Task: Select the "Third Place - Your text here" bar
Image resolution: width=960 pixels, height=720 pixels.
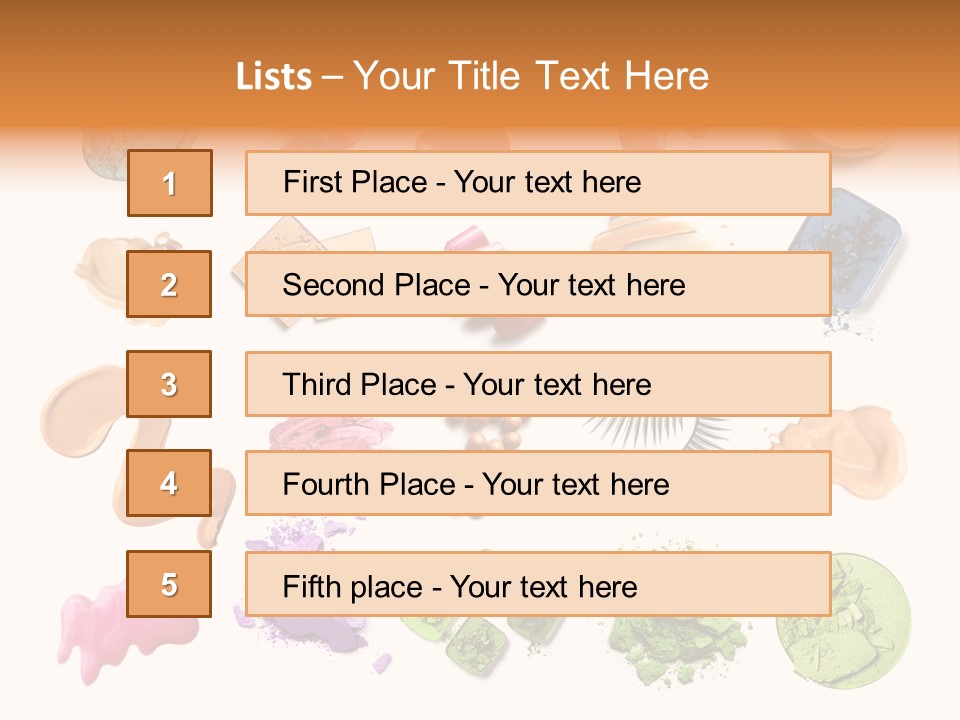Action: click(538, 384)
